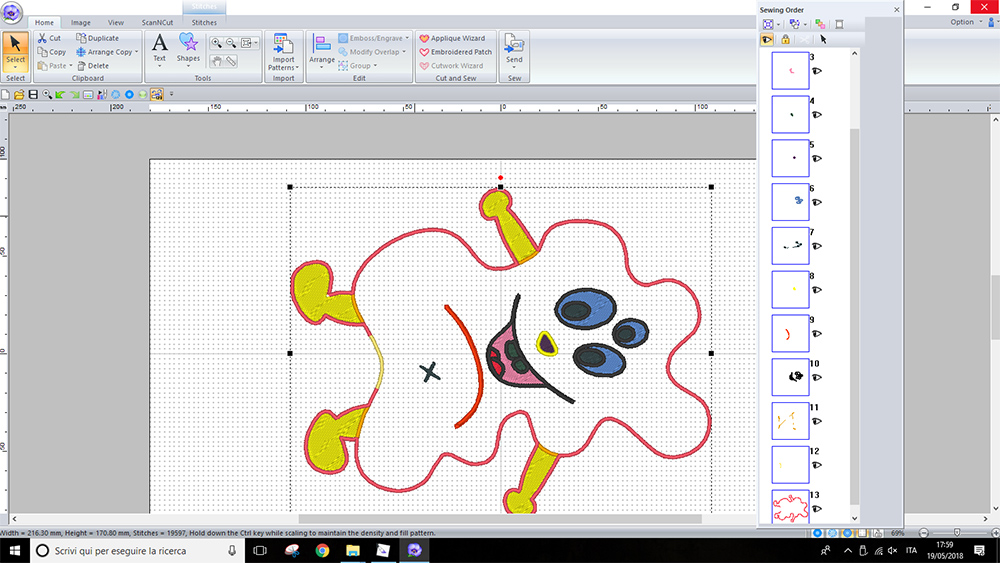Click the Undo green arrow
The image size is (1000, 563).
(60, 94)
